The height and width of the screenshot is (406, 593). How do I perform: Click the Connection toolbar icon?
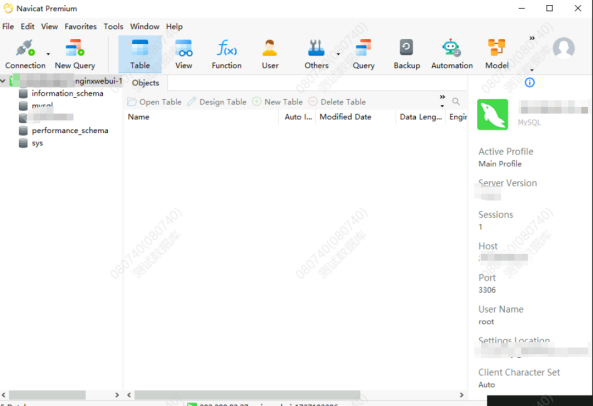coord(25,48)
